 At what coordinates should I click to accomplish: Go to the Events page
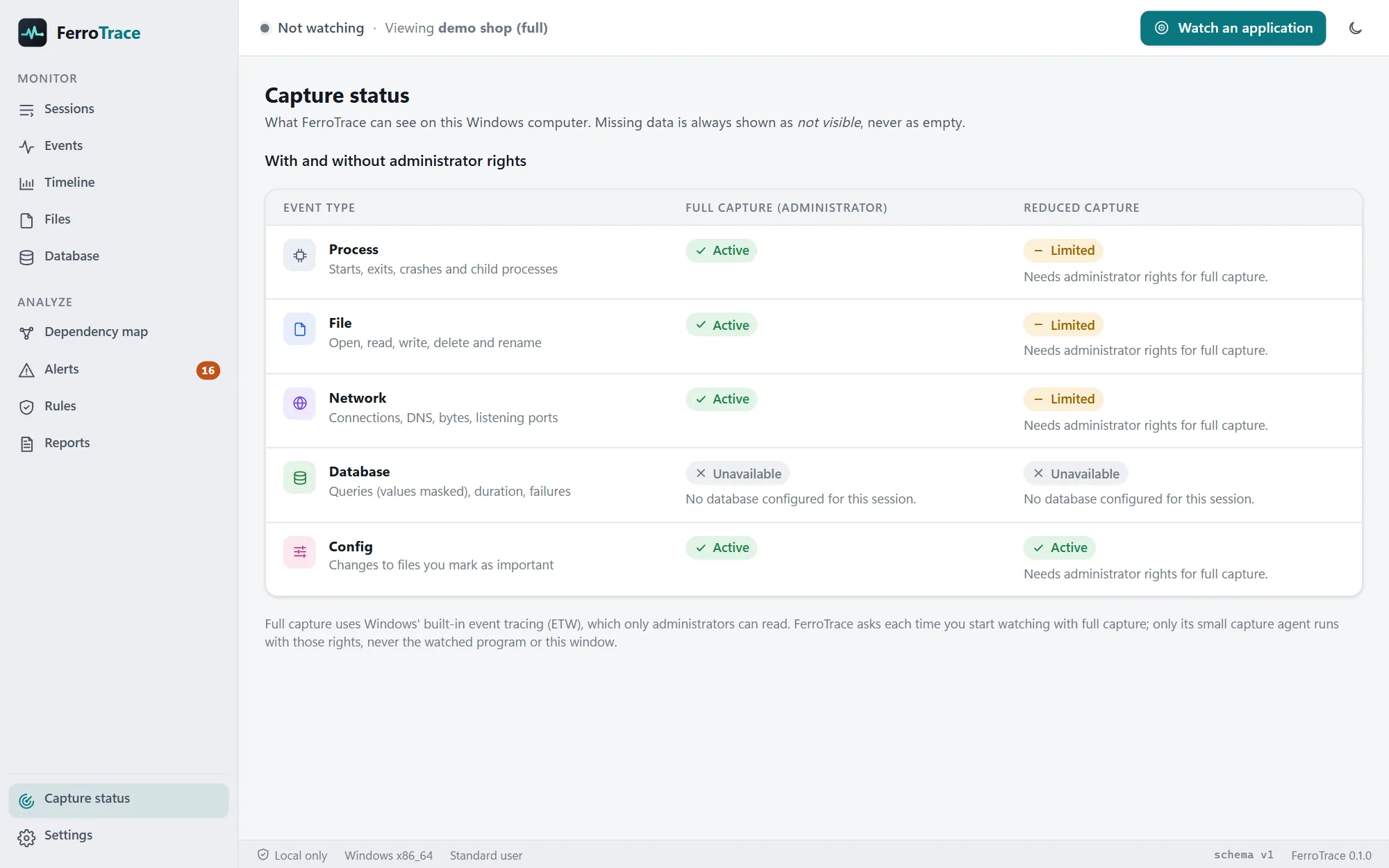[119, 146]
